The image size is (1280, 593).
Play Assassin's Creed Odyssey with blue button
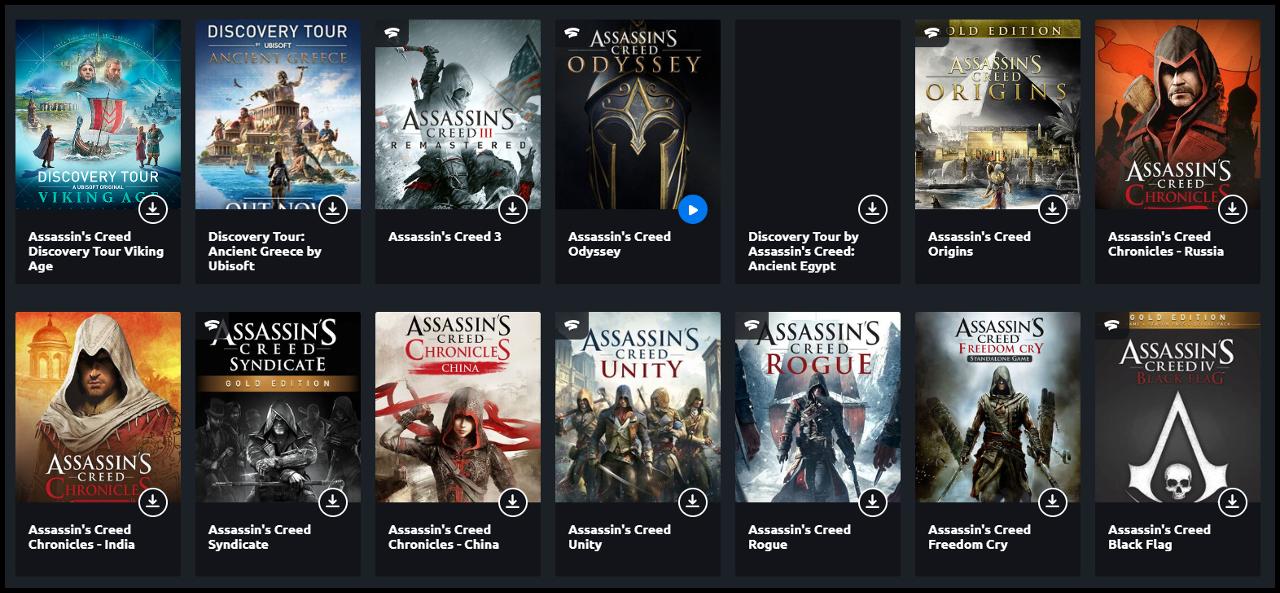tap(693, 209)
